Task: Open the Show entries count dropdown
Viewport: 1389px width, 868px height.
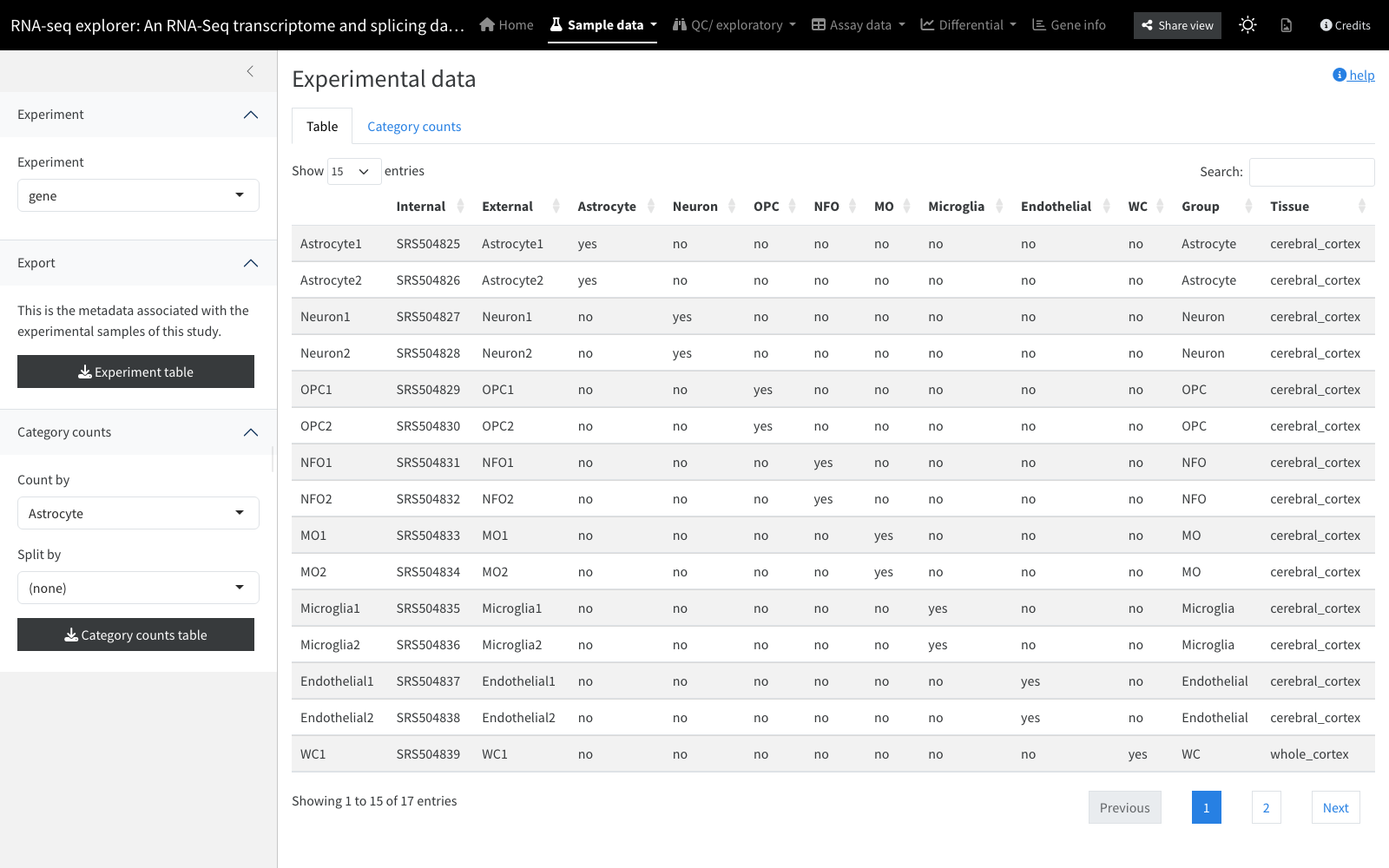Action: (354, 171)
